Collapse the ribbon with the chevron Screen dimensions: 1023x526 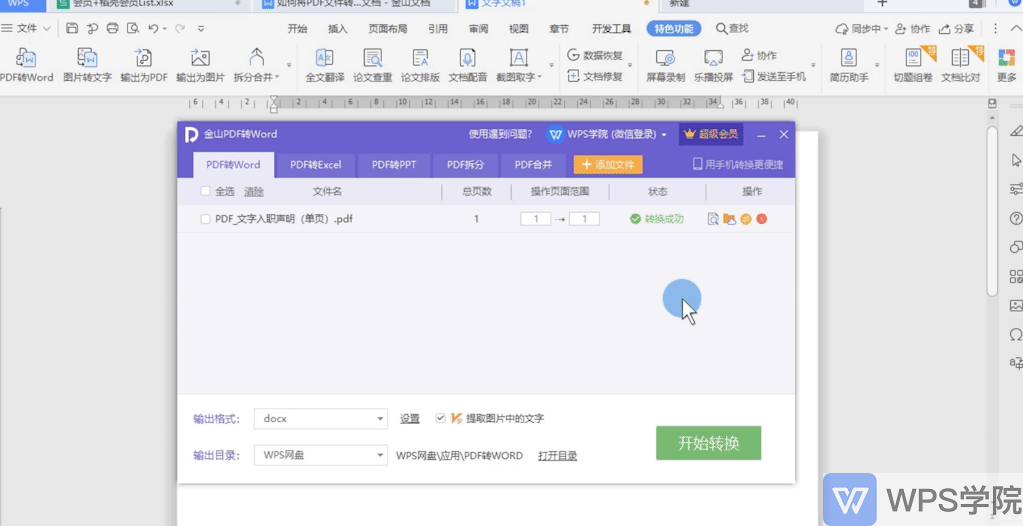pyautogui.click(x=1016, y=28)
